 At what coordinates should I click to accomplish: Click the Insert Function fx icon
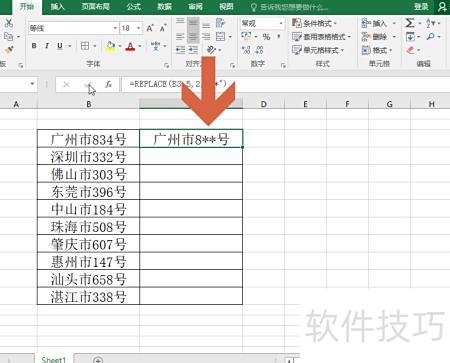109,84
